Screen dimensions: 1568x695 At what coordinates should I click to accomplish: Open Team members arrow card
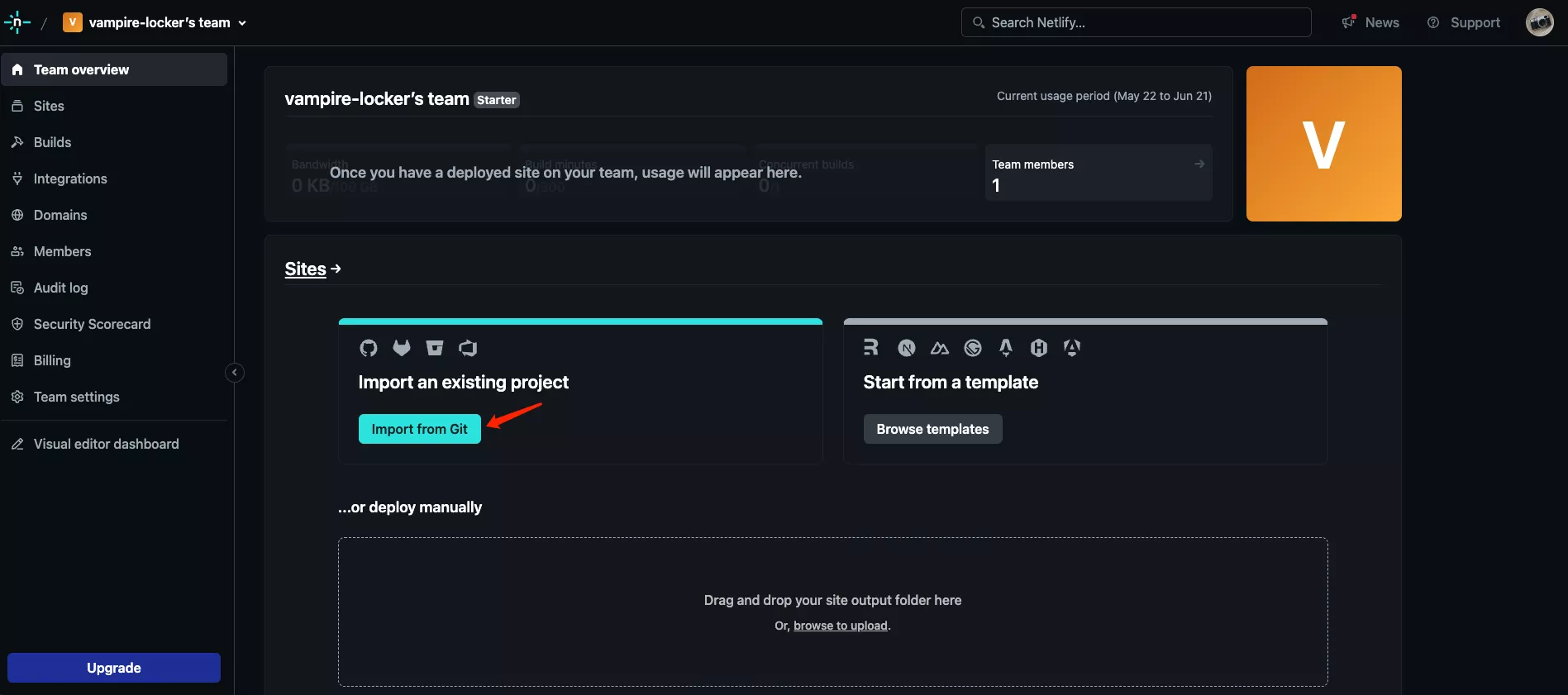[1099, 173]
